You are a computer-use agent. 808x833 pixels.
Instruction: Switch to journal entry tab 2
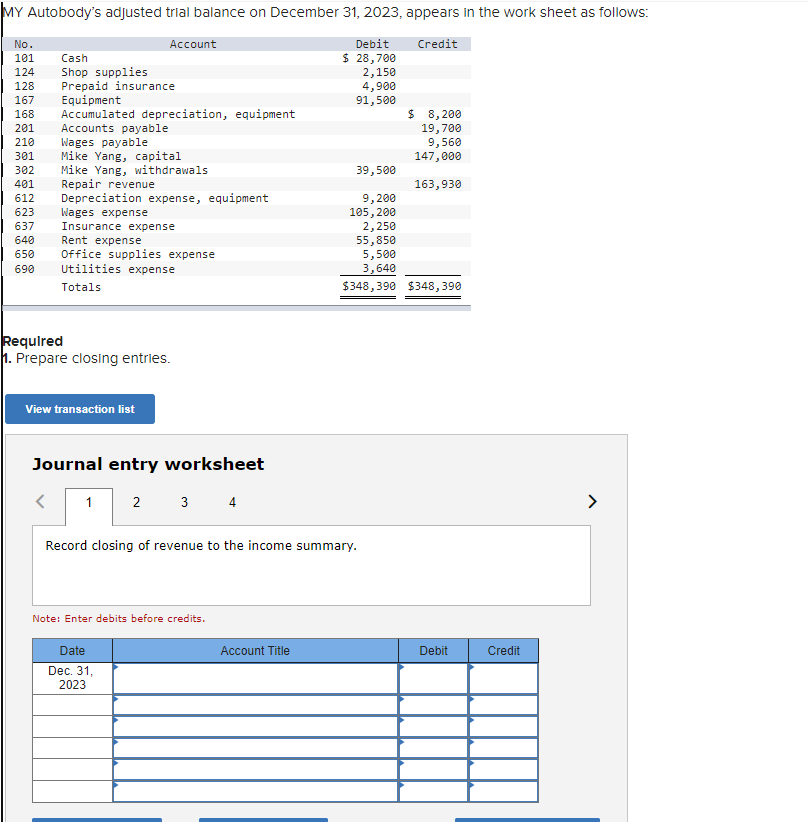point(136,502)
